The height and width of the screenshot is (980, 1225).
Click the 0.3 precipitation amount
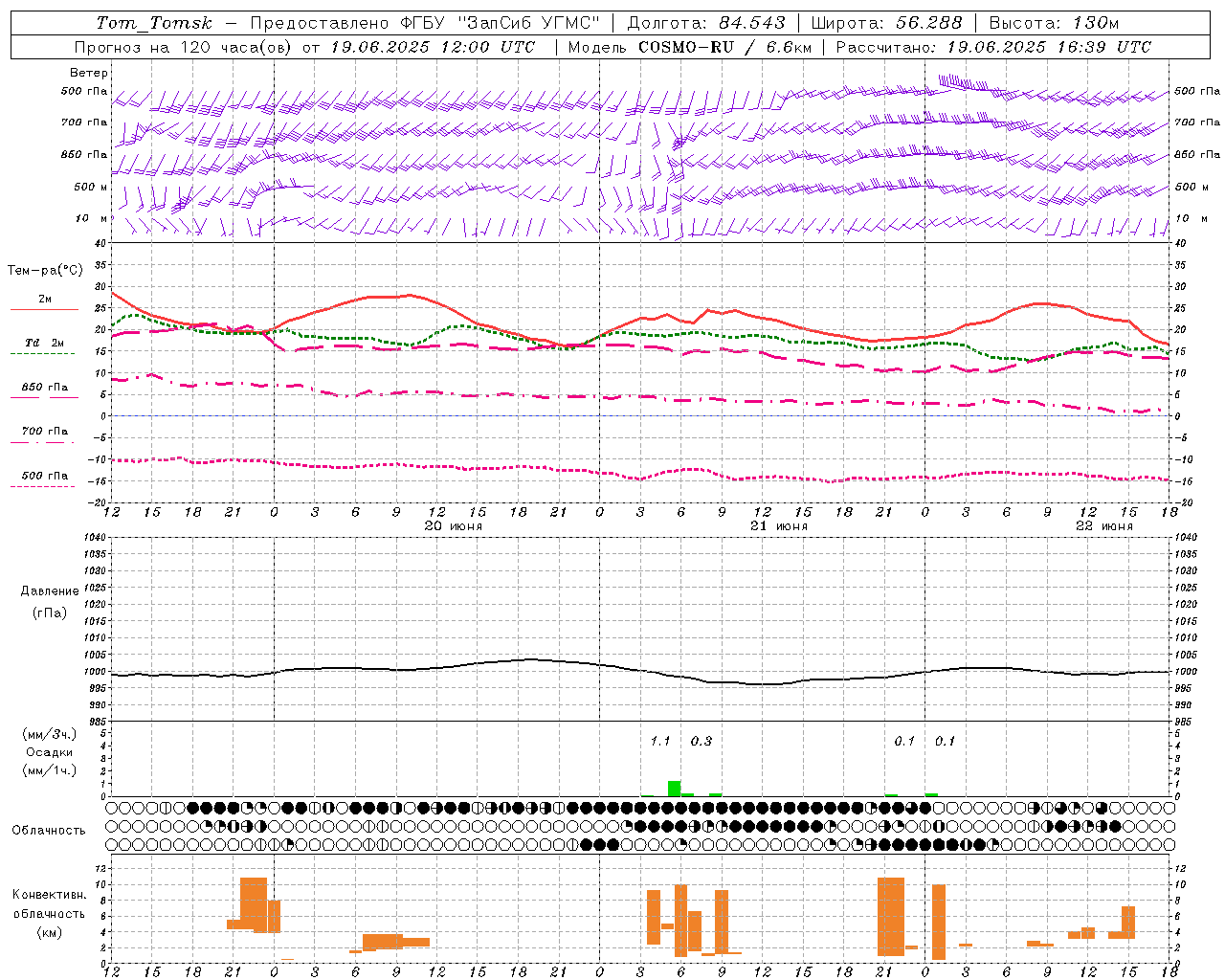(x=702, y=742)
